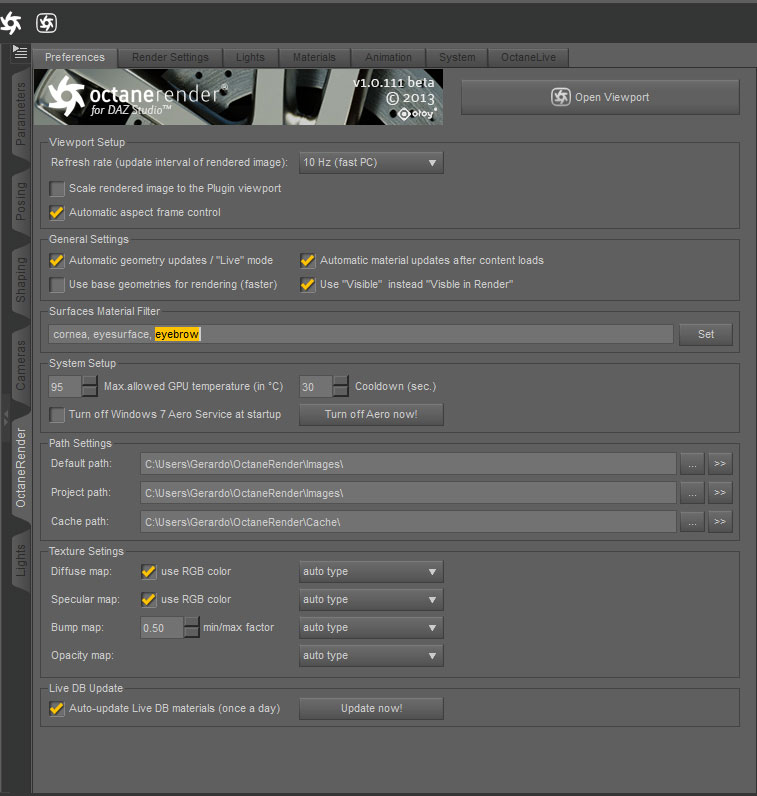
Task: Browse for Cache path with ellipsis button
Action: [692, 521]
